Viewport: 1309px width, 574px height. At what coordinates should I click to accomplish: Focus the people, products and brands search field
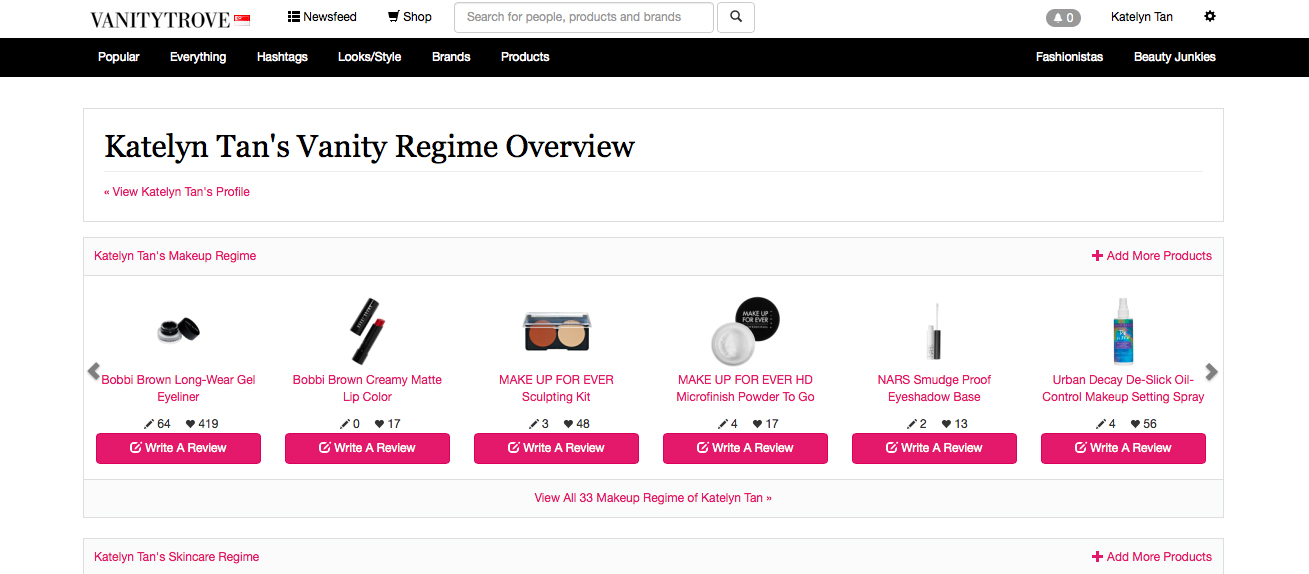pos(584,17)
